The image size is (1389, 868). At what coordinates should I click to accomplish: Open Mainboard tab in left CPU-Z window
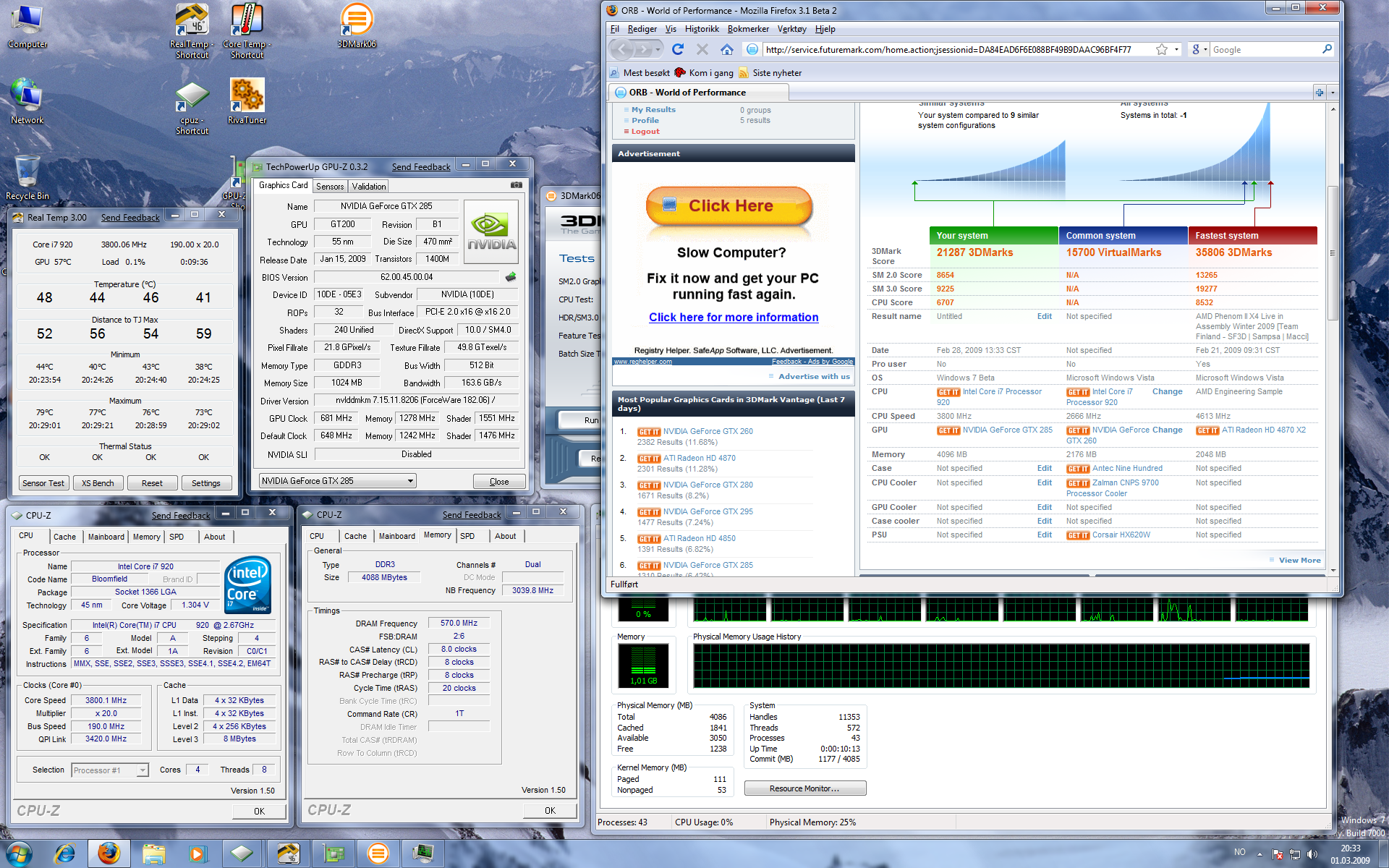coord(106,536)
